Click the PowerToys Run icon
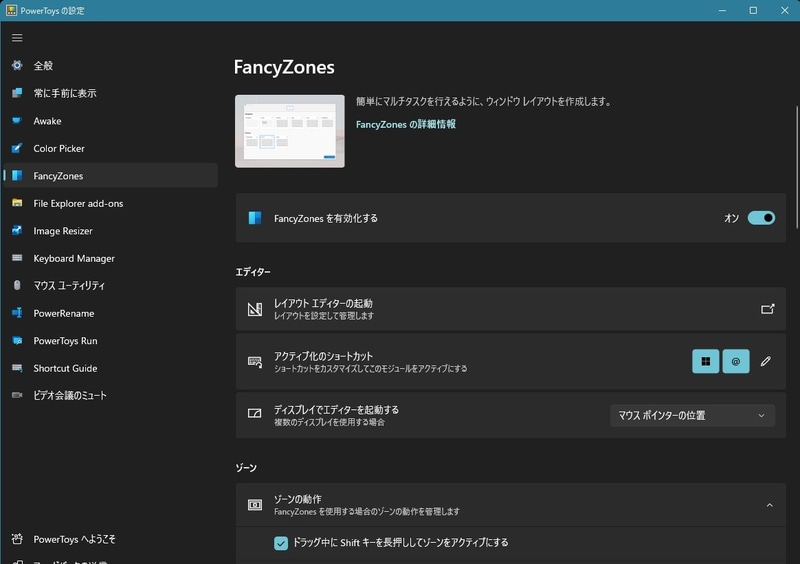The image size is (800, 564). click(x=17, y=340)
